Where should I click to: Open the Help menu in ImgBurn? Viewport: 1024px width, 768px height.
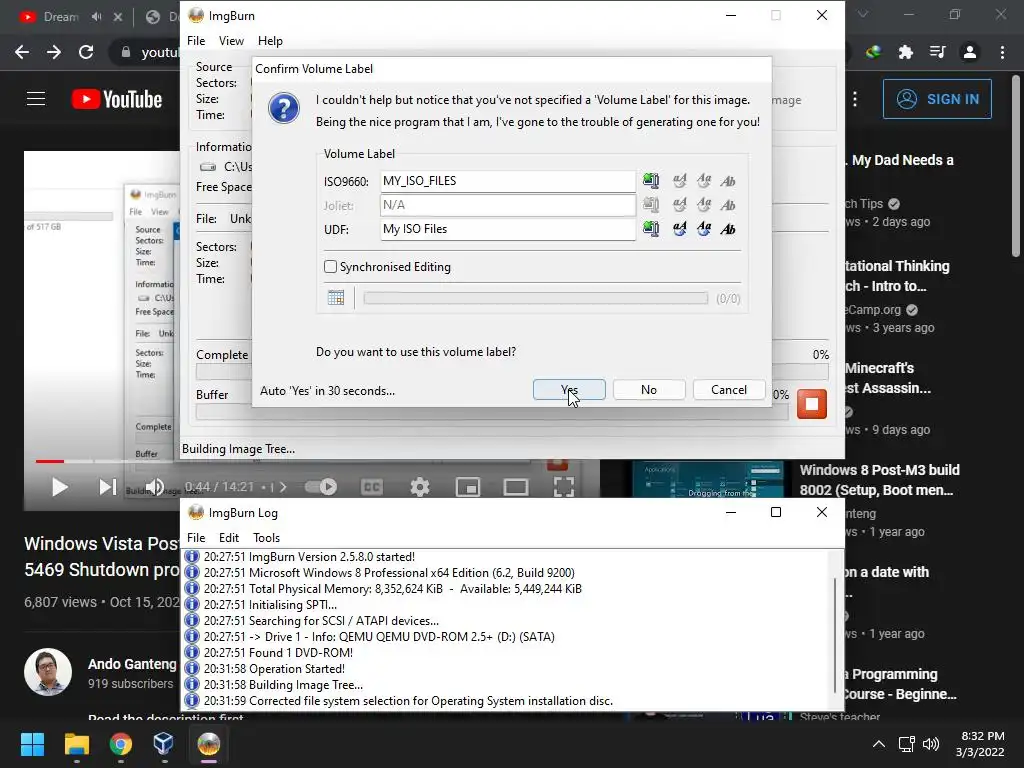[x=270, y=40]
